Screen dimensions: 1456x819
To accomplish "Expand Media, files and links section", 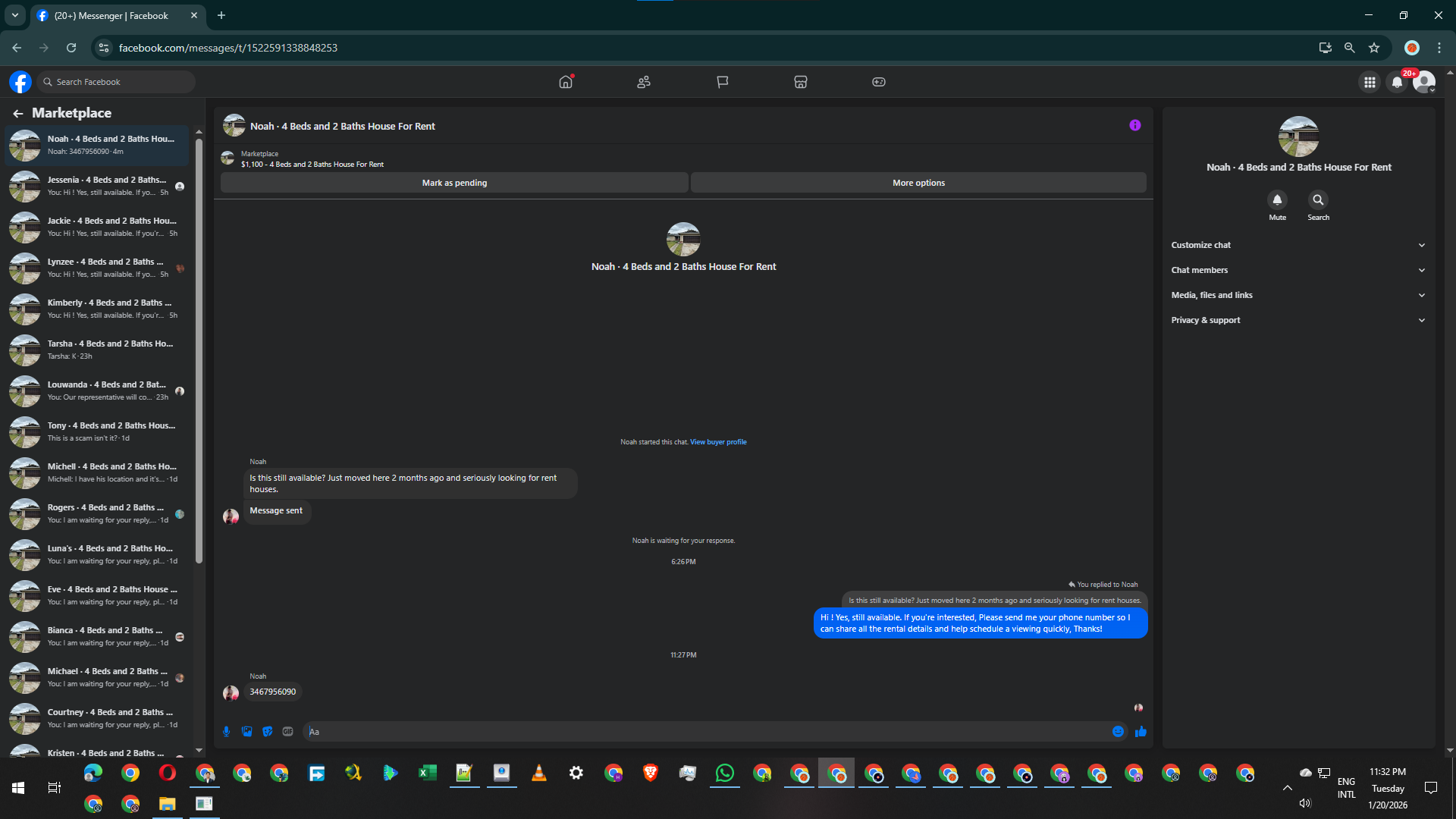I will (1298, 295).
